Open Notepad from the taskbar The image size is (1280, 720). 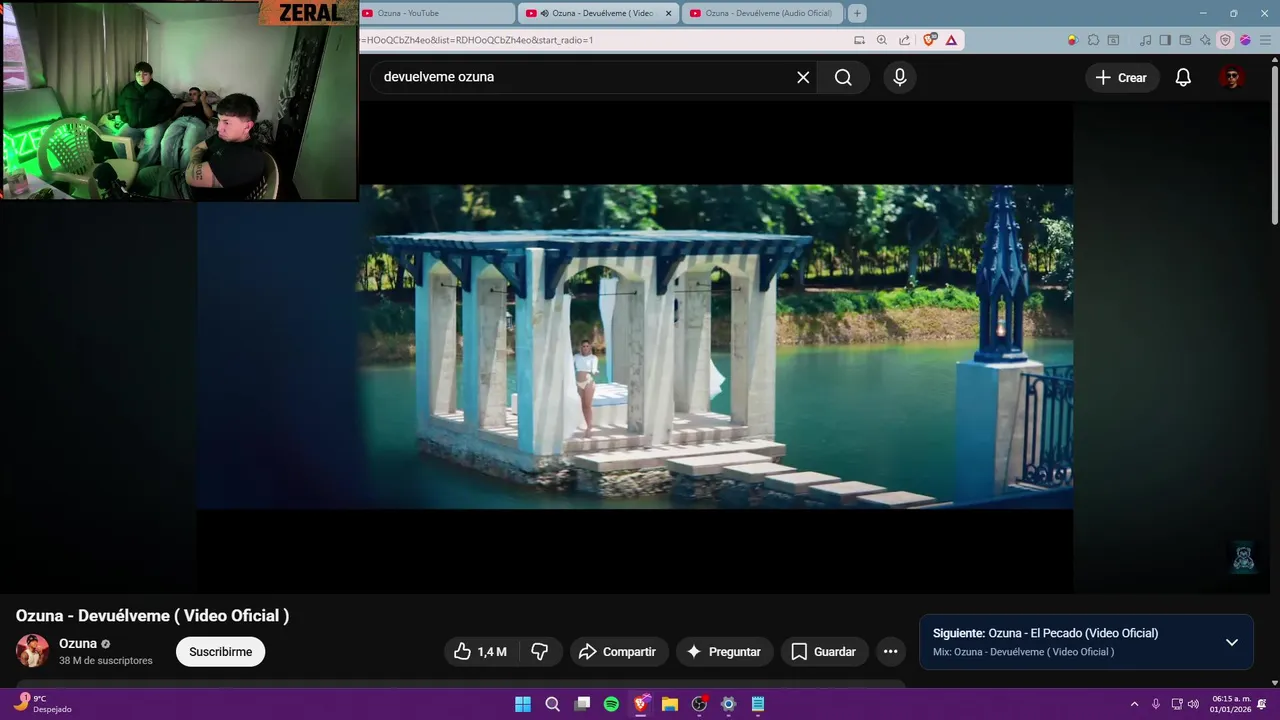(x=758, y=704)
